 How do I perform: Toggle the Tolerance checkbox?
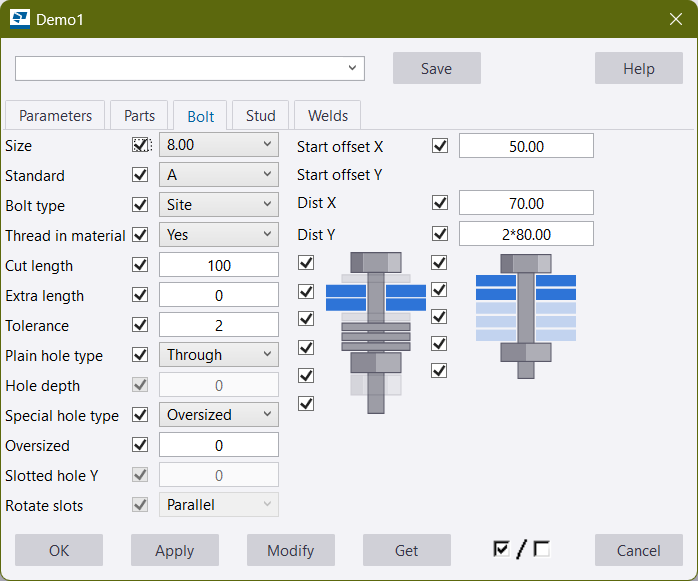click(140, 325)
